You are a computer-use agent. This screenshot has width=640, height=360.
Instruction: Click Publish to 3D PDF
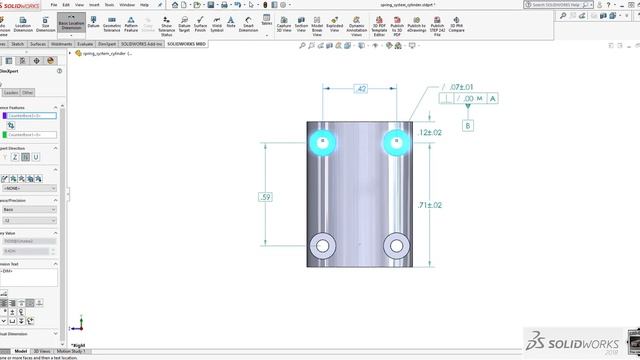pyautogui.click(x=397, y=27)
